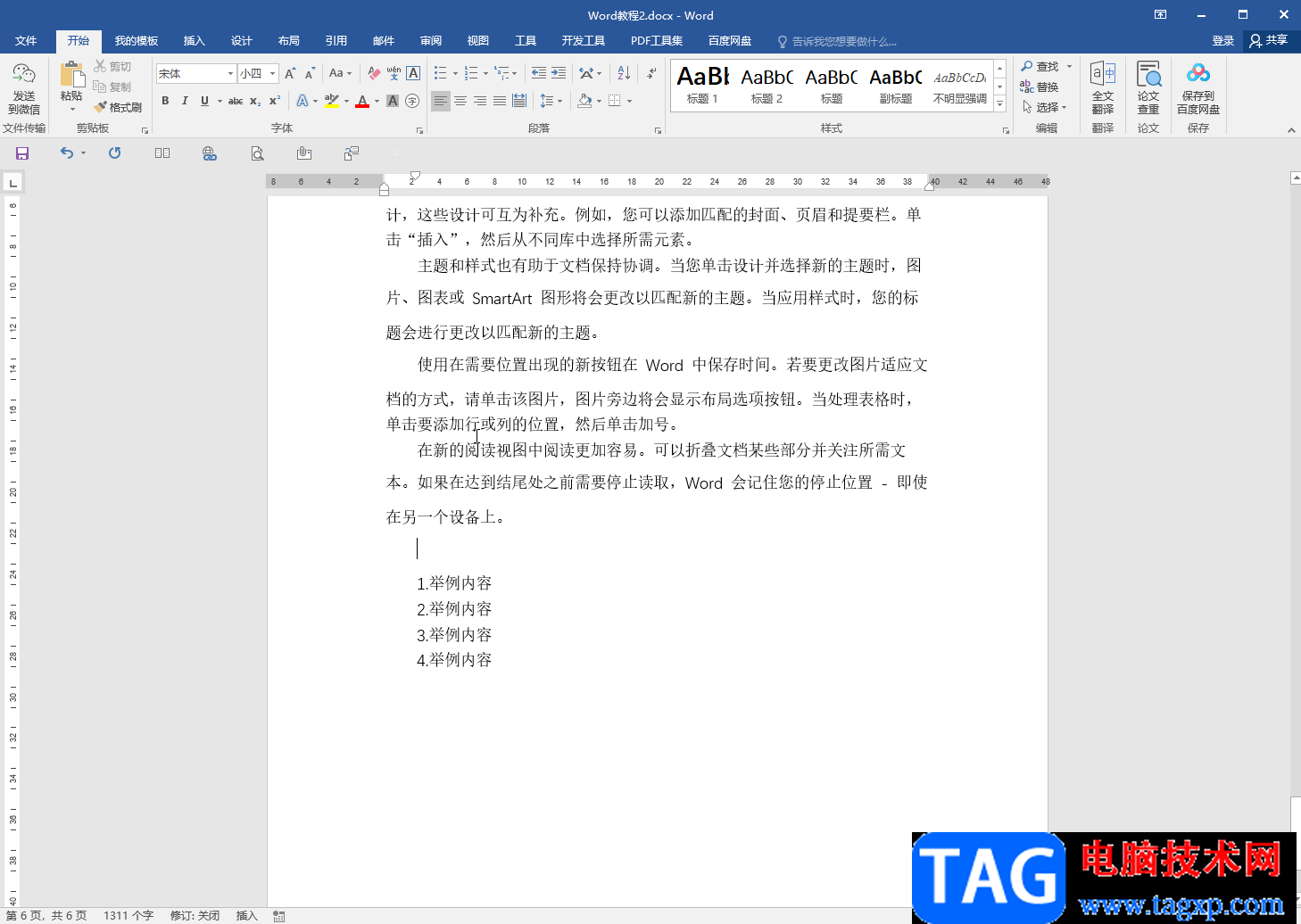The height and width of the screenshot is (924, 1301).
Task: Set paragraph alignment to center
Action: pyautogui.click(x=460, y=101)
